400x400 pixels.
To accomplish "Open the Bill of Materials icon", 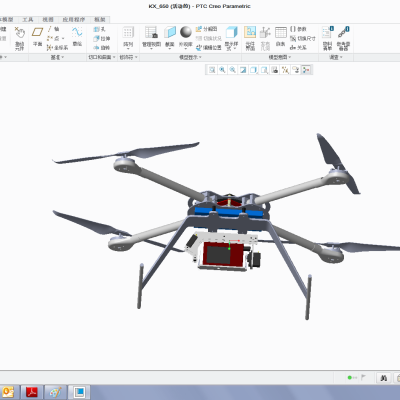I will [327, 38].
